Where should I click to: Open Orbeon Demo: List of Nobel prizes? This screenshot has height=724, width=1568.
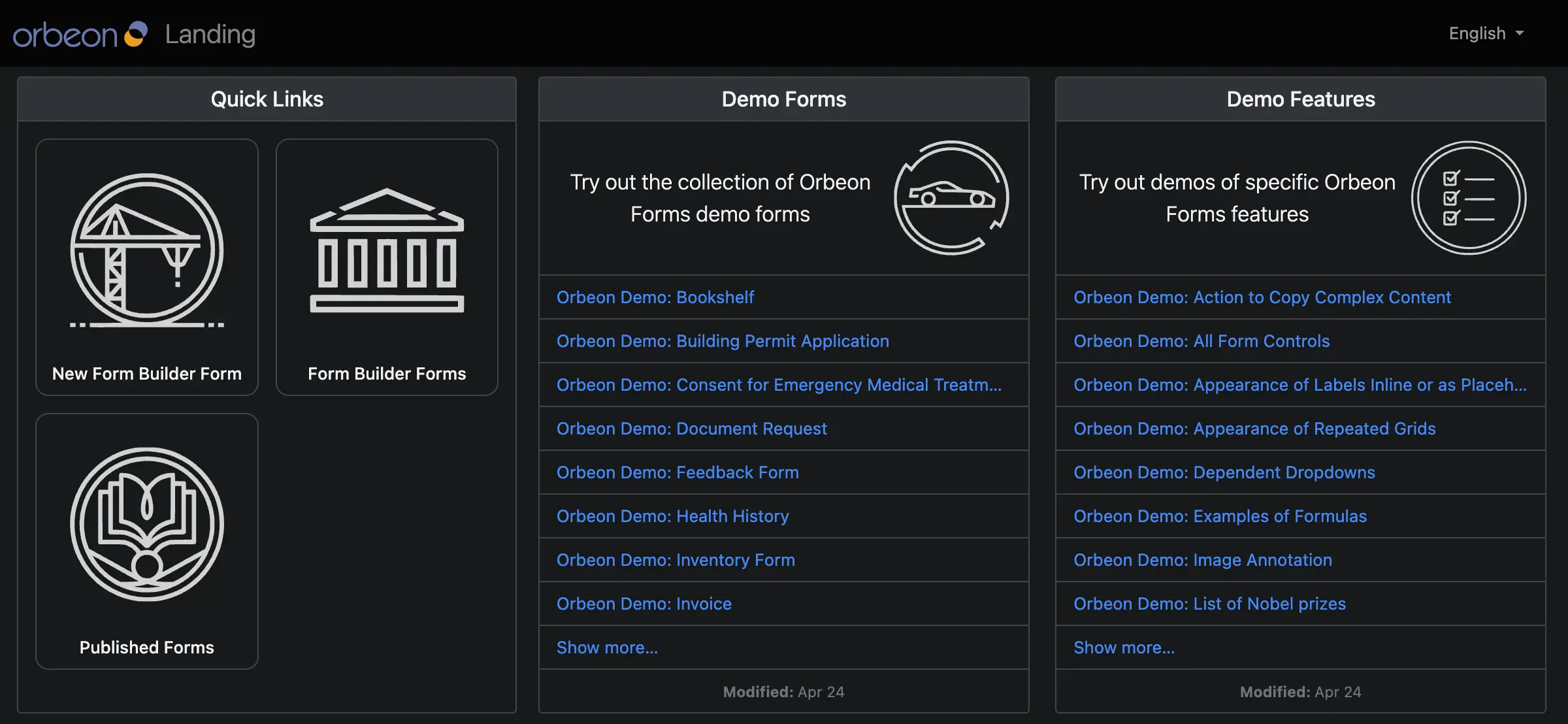pos(1210,604)
